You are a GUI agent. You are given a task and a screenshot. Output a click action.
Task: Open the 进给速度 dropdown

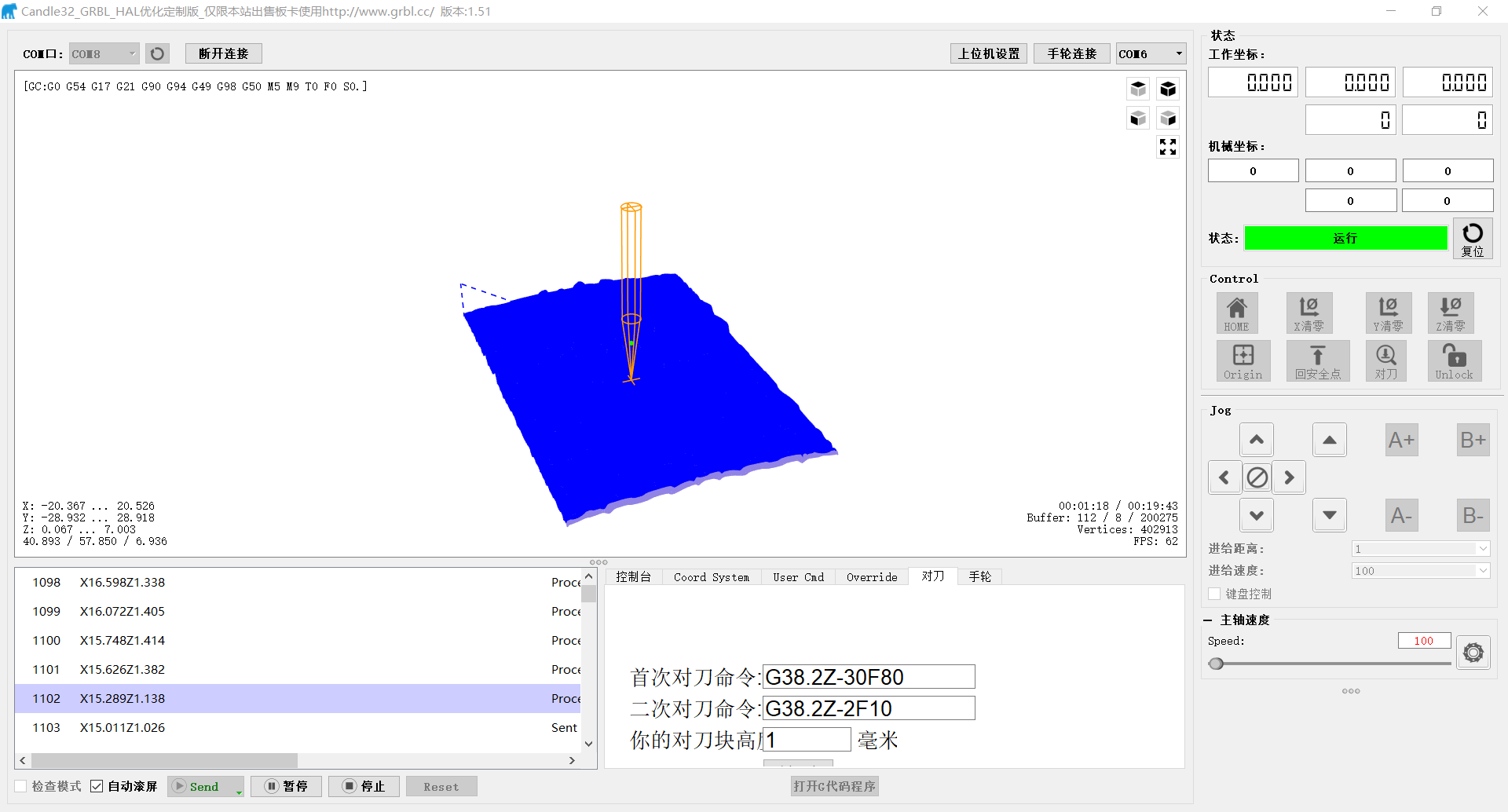click(x=1421, y=571)
